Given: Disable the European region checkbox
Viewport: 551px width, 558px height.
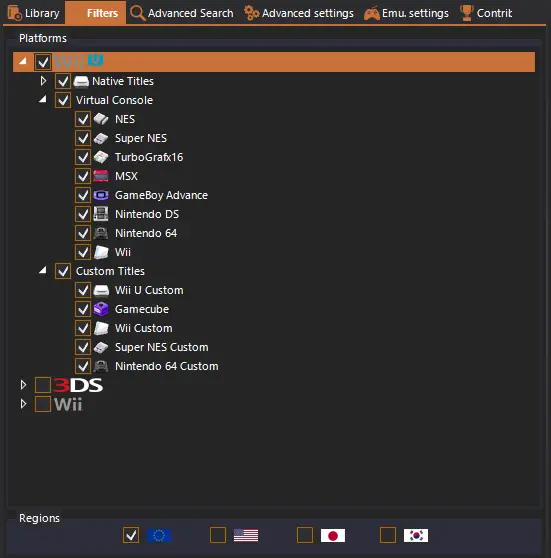Looking at the screenshot, I should [131, 535].
